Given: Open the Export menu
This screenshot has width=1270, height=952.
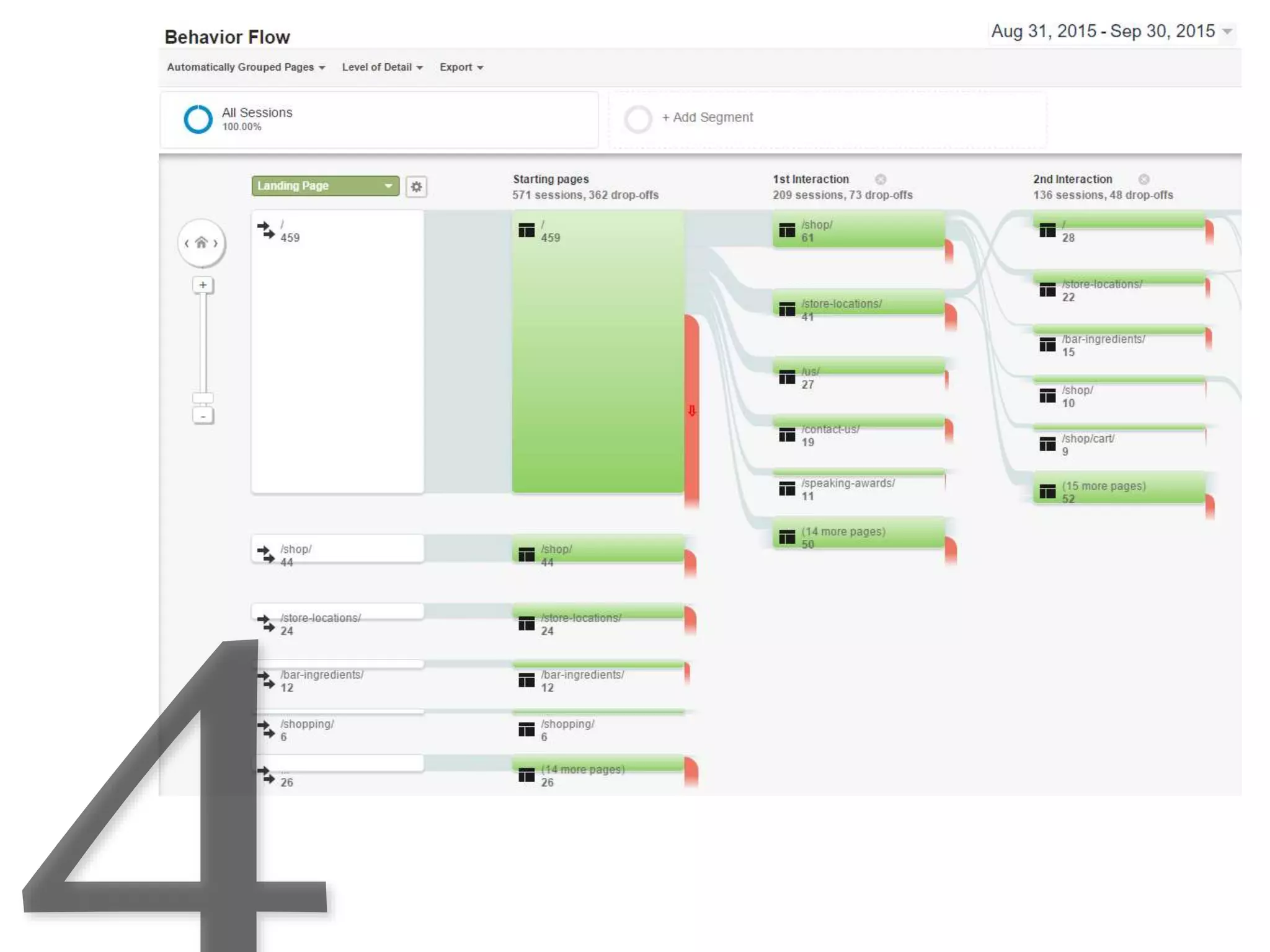Looking at the screenshot, I should coord(461,67).
